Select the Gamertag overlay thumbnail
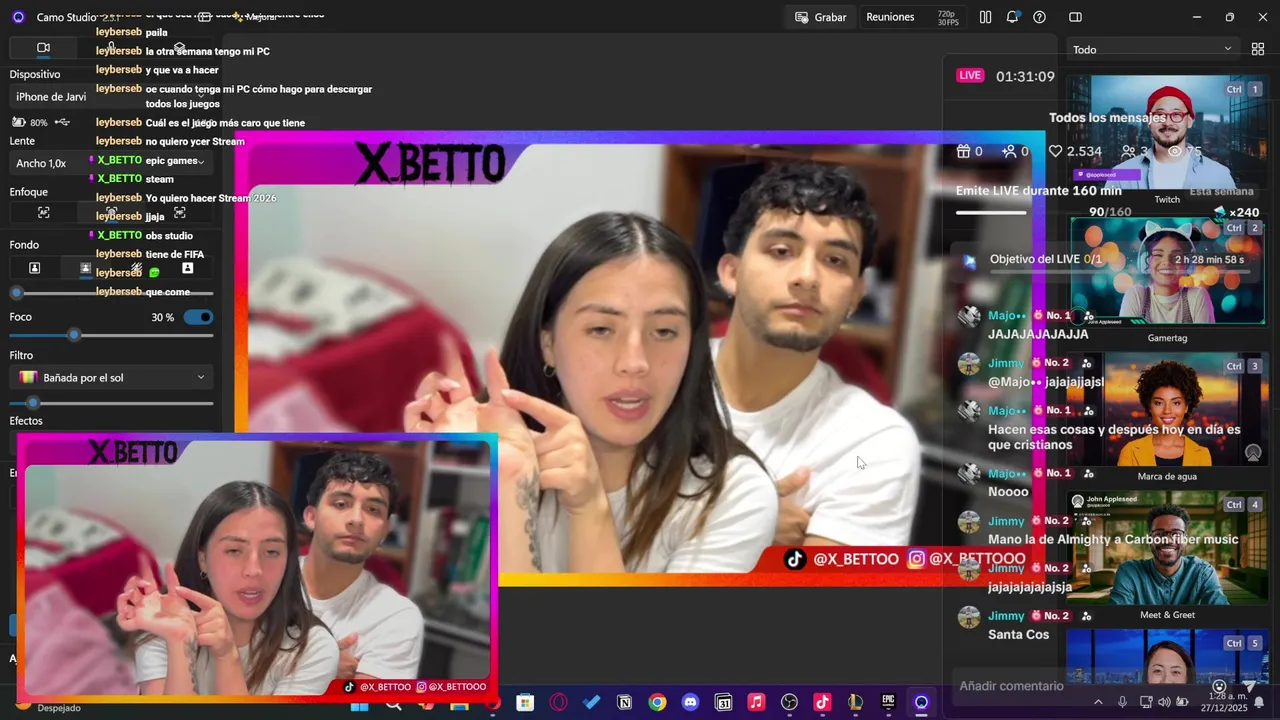The width and height of the screenshot is (1280, 720). click(x=1167, y=271)
